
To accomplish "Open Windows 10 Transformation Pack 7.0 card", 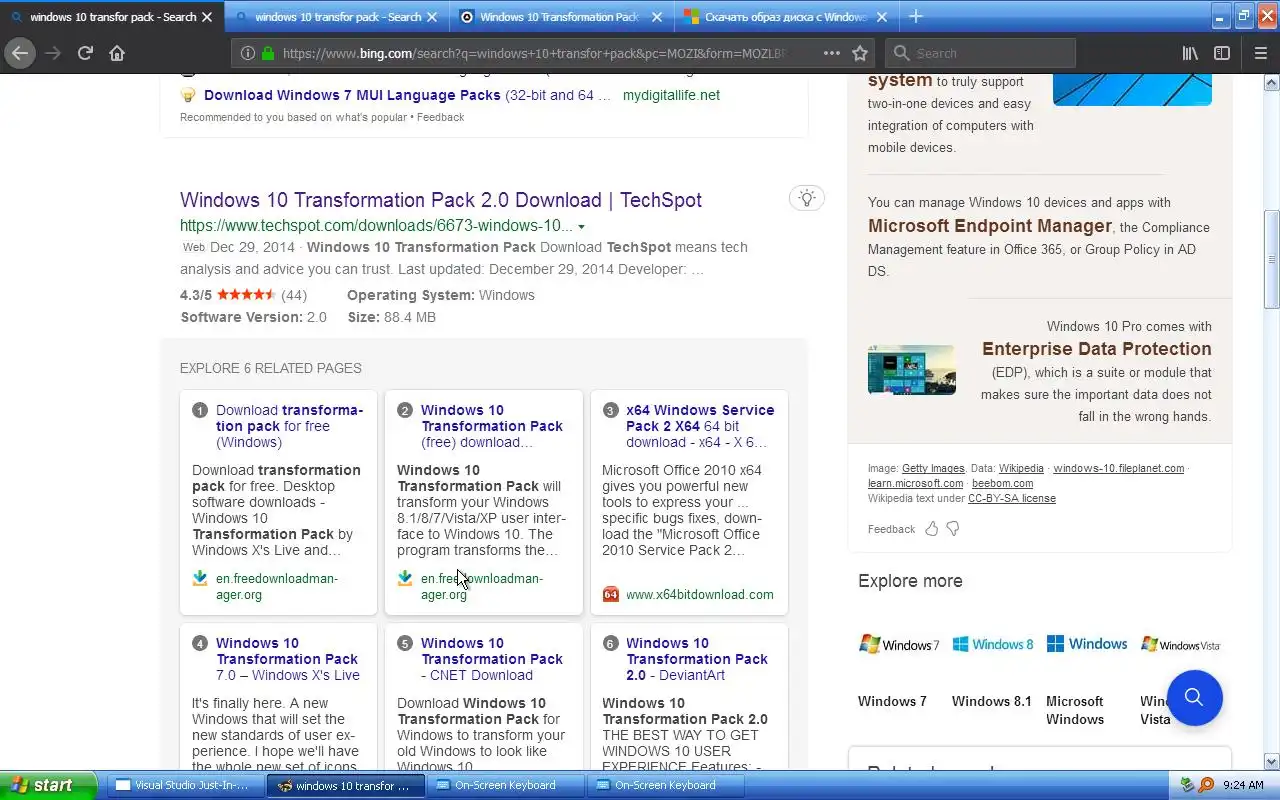I will pyautogui.click(x=288, y=659).
